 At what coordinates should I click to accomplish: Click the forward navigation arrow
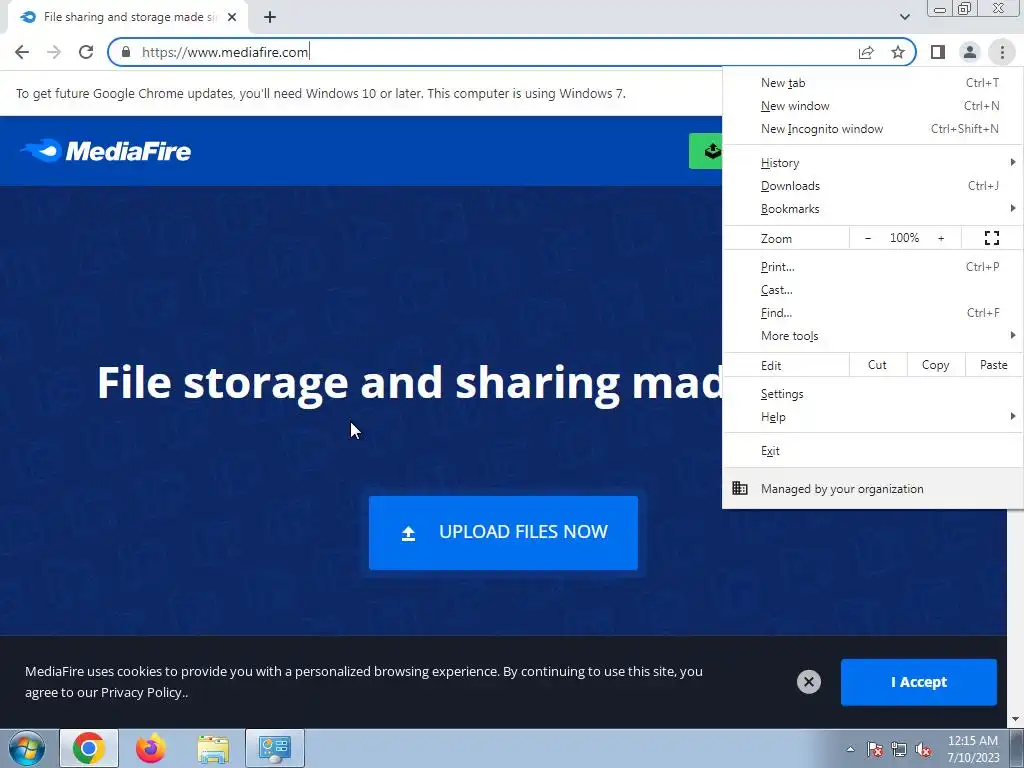[54, 52]
